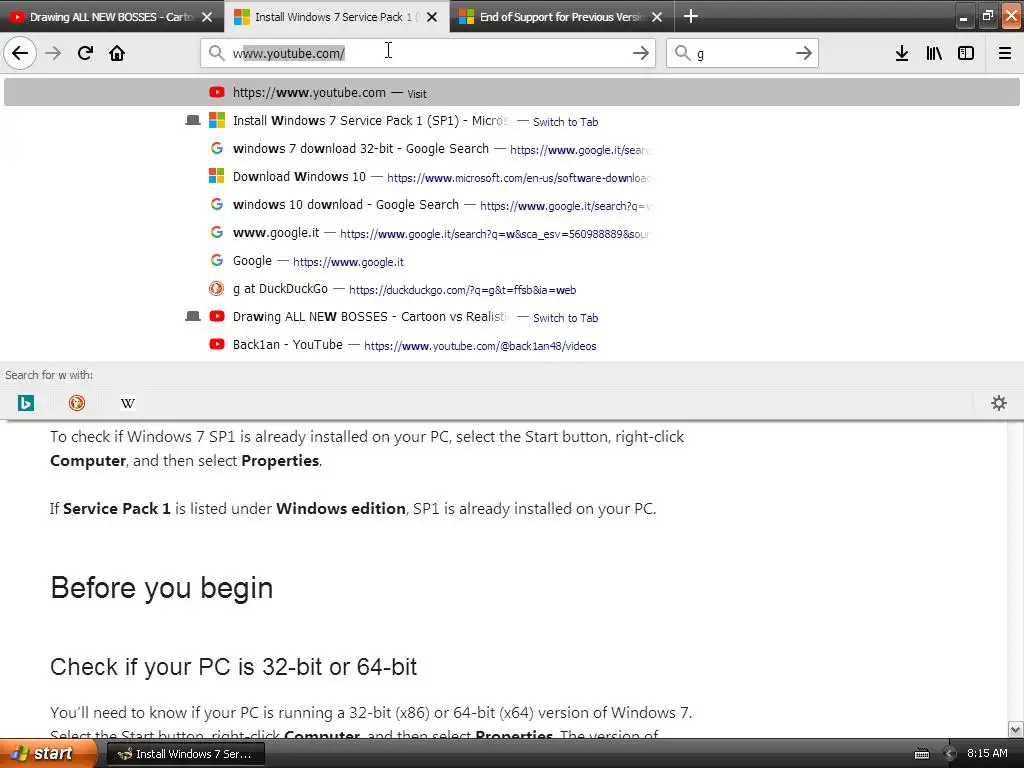The height and width of the screenshot is (768, 1024).
Task: Open search settings gear icon
Action: pos(999,403)
